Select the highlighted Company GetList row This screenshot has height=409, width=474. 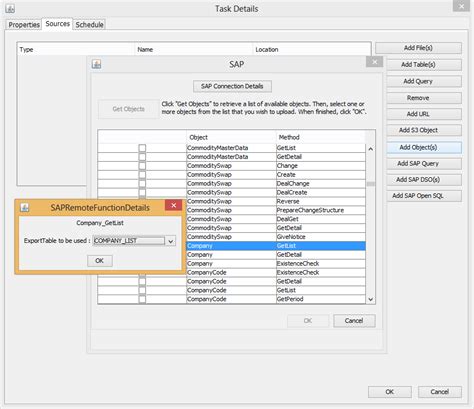tap(276, 246)
